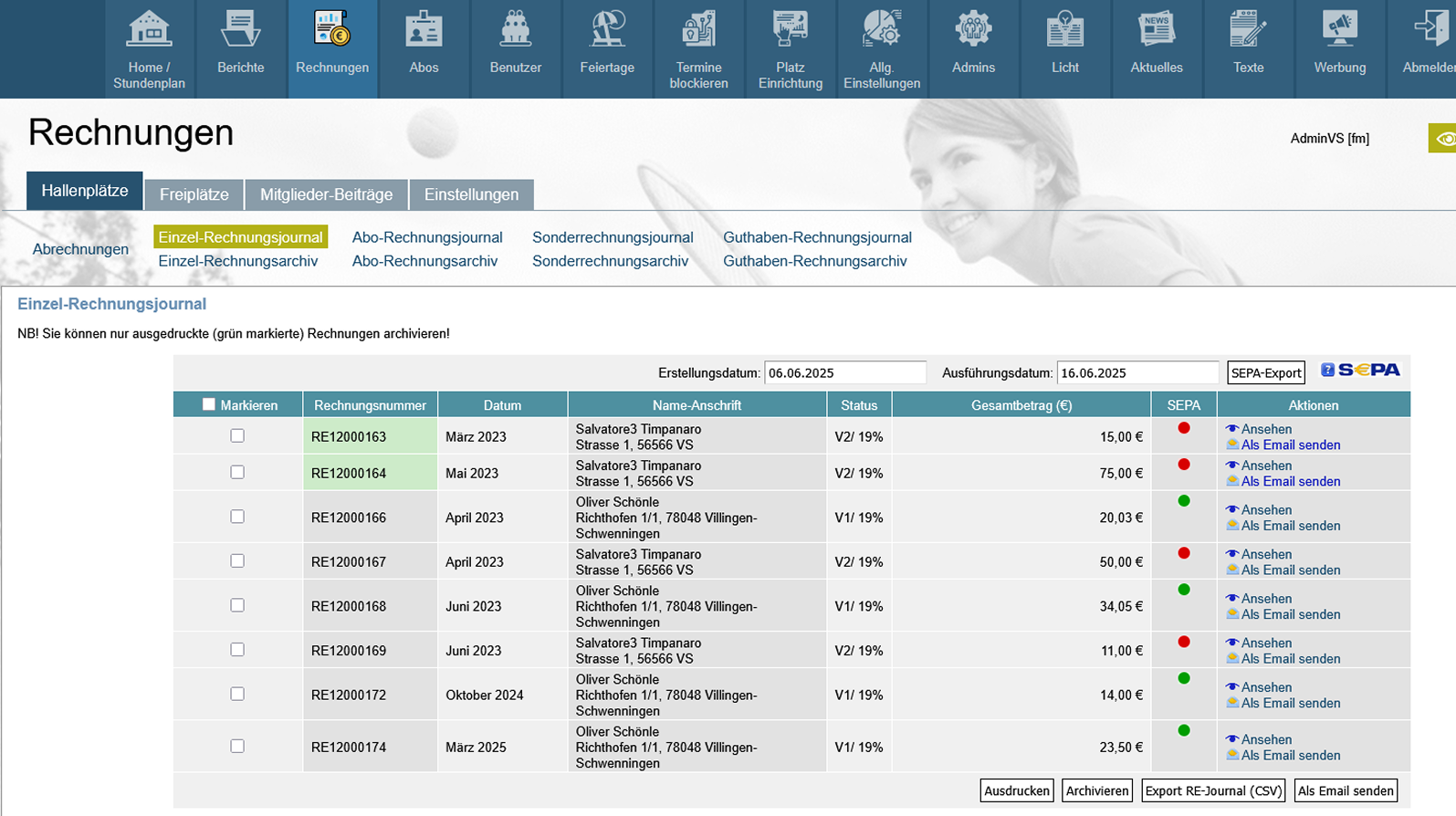
Task: Open Benutzer user management icon
Action: click(x=516, y=30)
